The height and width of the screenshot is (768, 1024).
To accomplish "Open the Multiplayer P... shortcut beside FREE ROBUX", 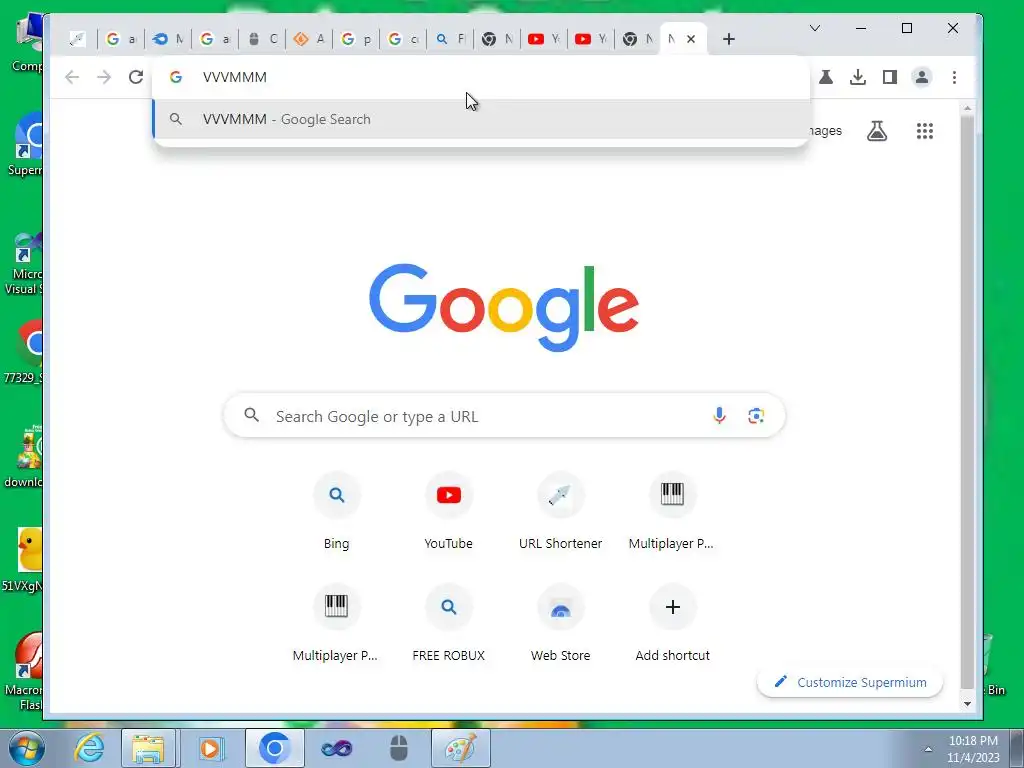I will [336, 624].
